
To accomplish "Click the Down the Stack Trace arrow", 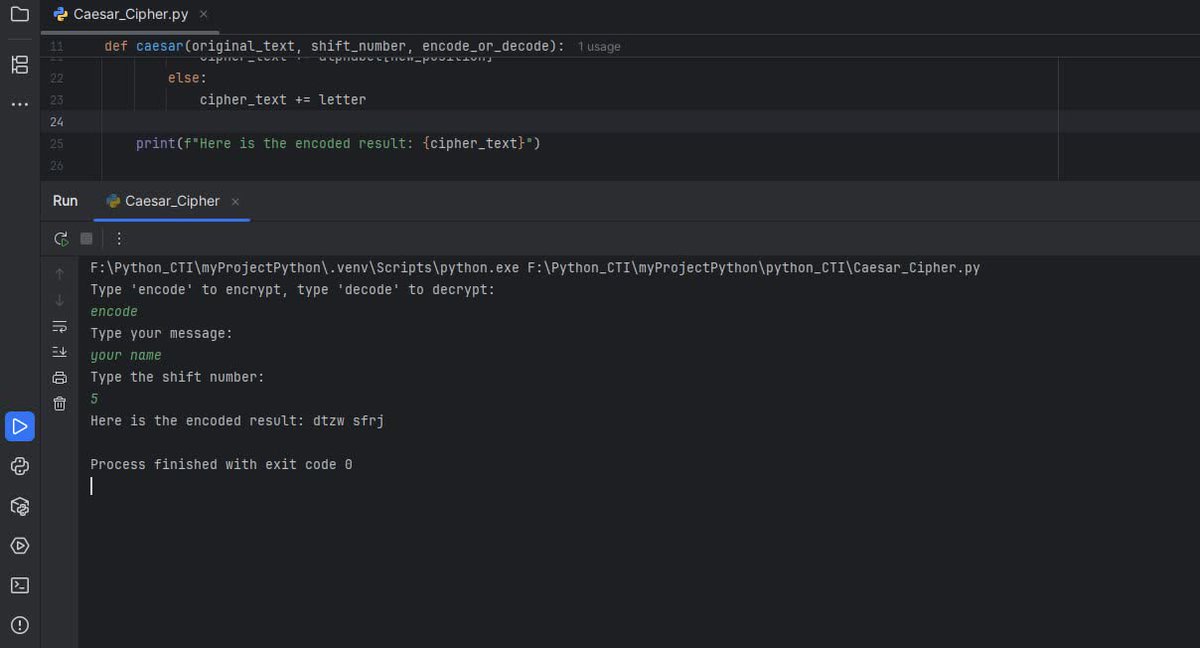I will 59,300.
